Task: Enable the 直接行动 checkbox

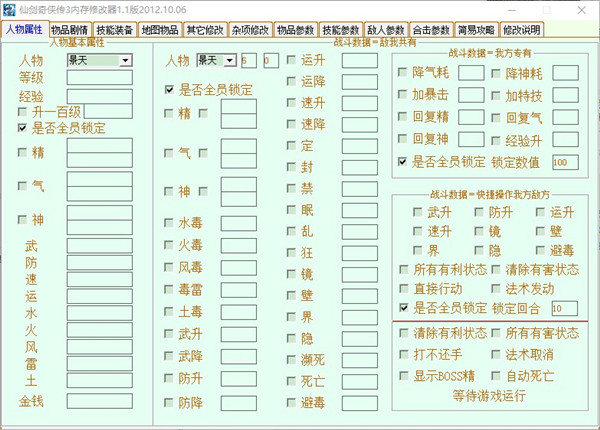Action: pos(404,288)
